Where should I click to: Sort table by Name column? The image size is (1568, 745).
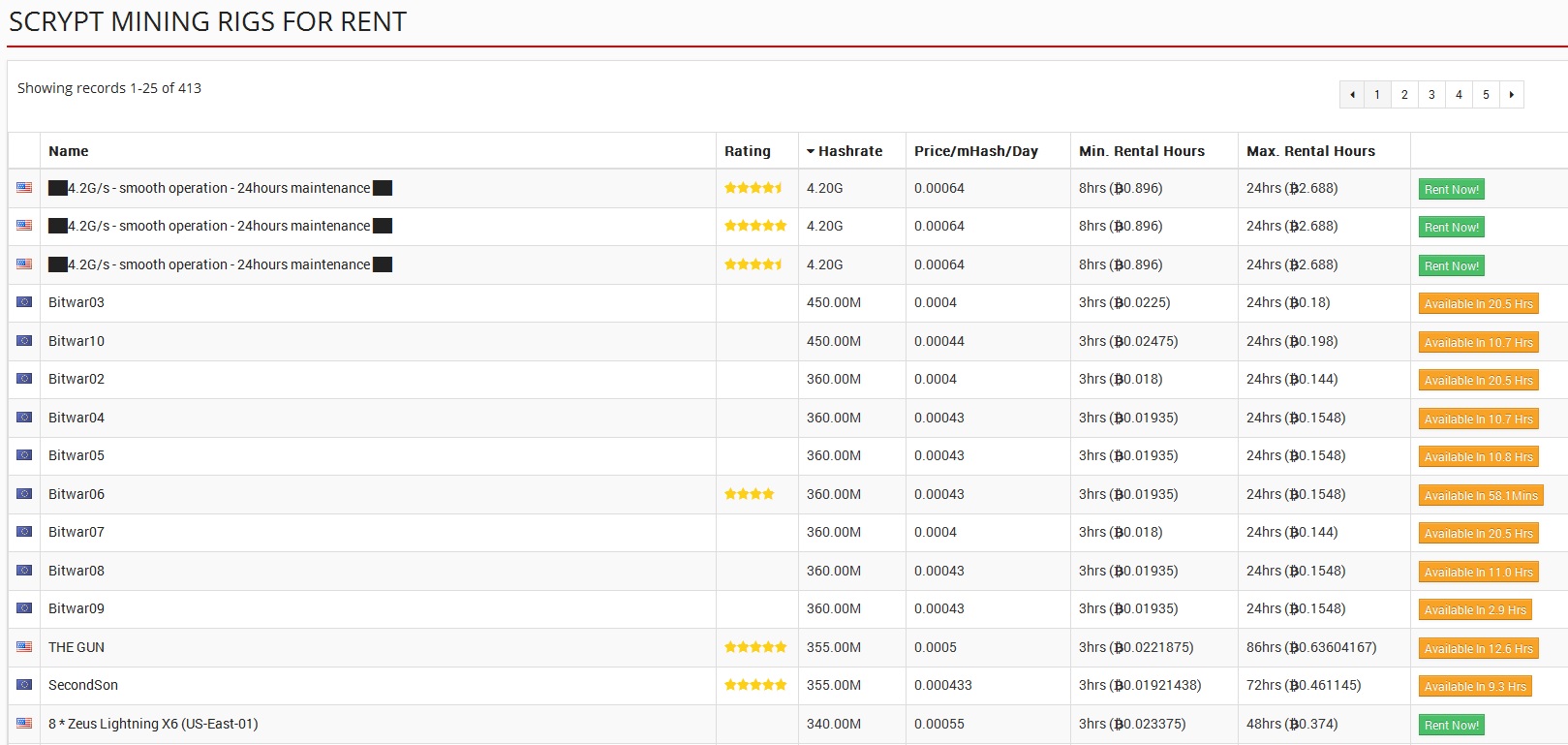(69, 151)
